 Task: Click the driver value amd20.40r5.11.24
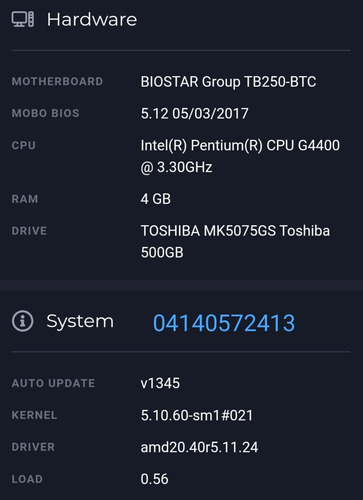coord(199,447)
